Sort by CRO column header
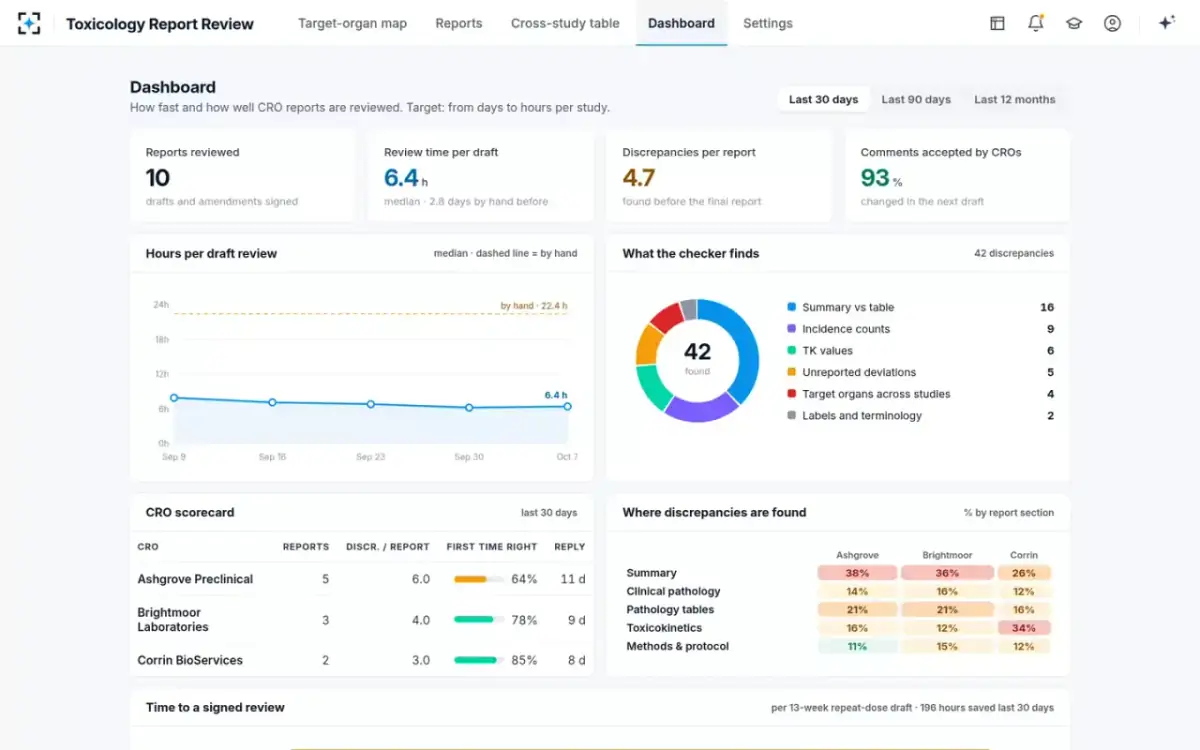The image size is (1200, 750). [148, 547]
